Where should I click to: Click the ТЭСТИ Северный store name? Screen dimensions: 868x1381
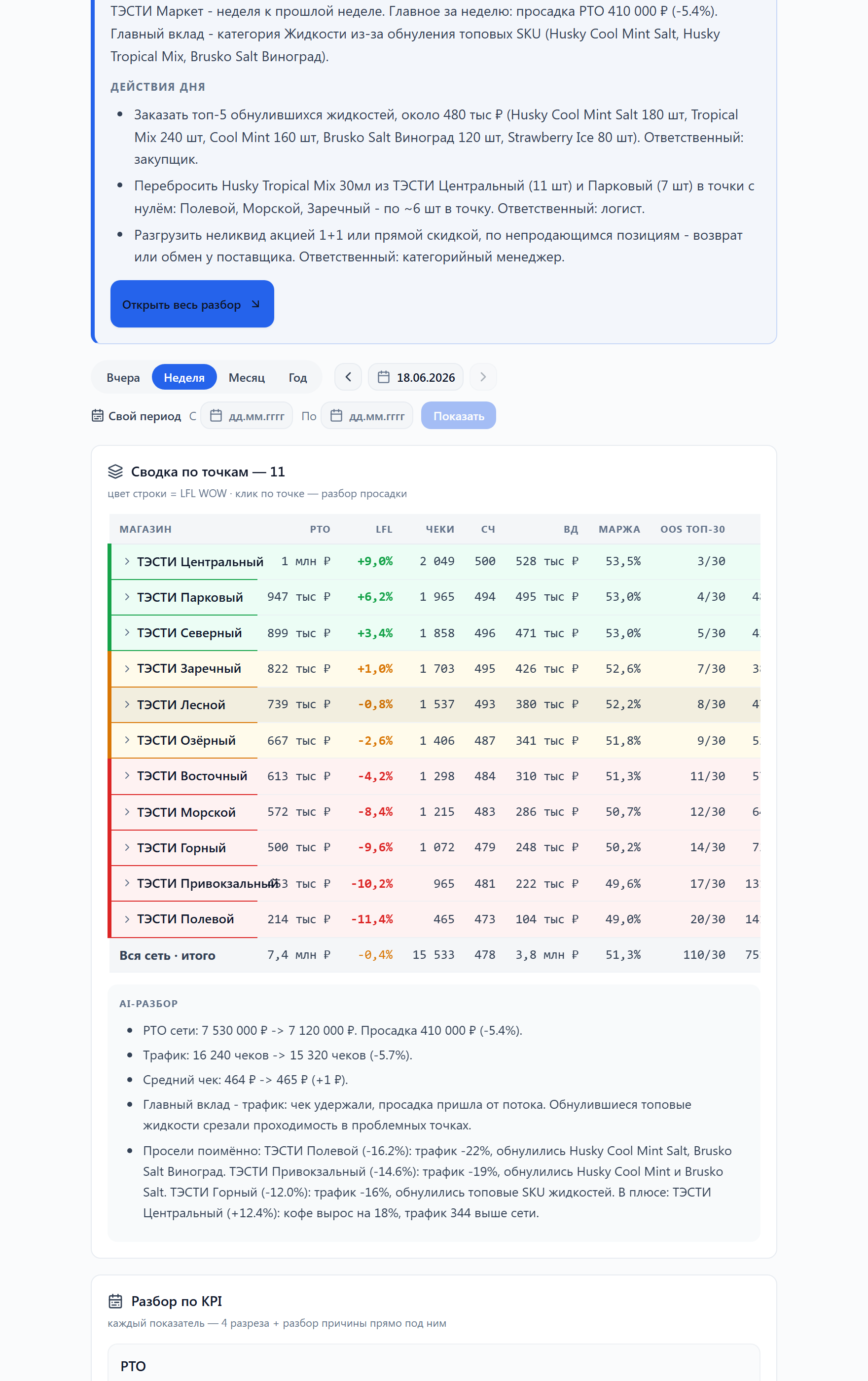click(x=189, y=633)
